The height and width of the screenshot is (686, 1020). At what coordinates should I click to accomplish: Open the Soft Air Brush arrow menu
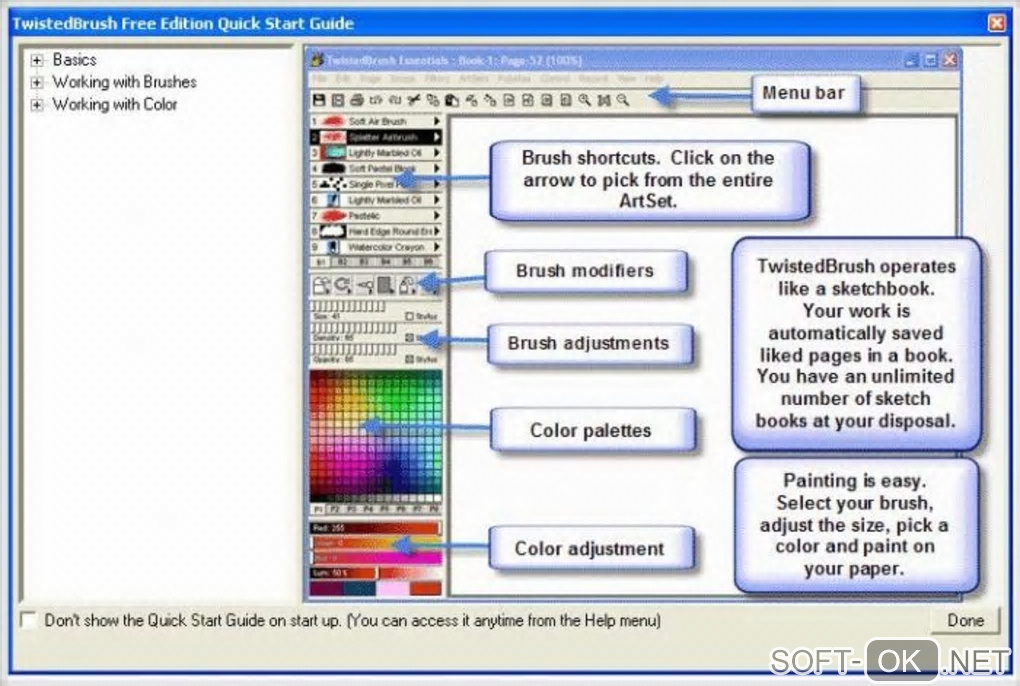pos(436,122)
